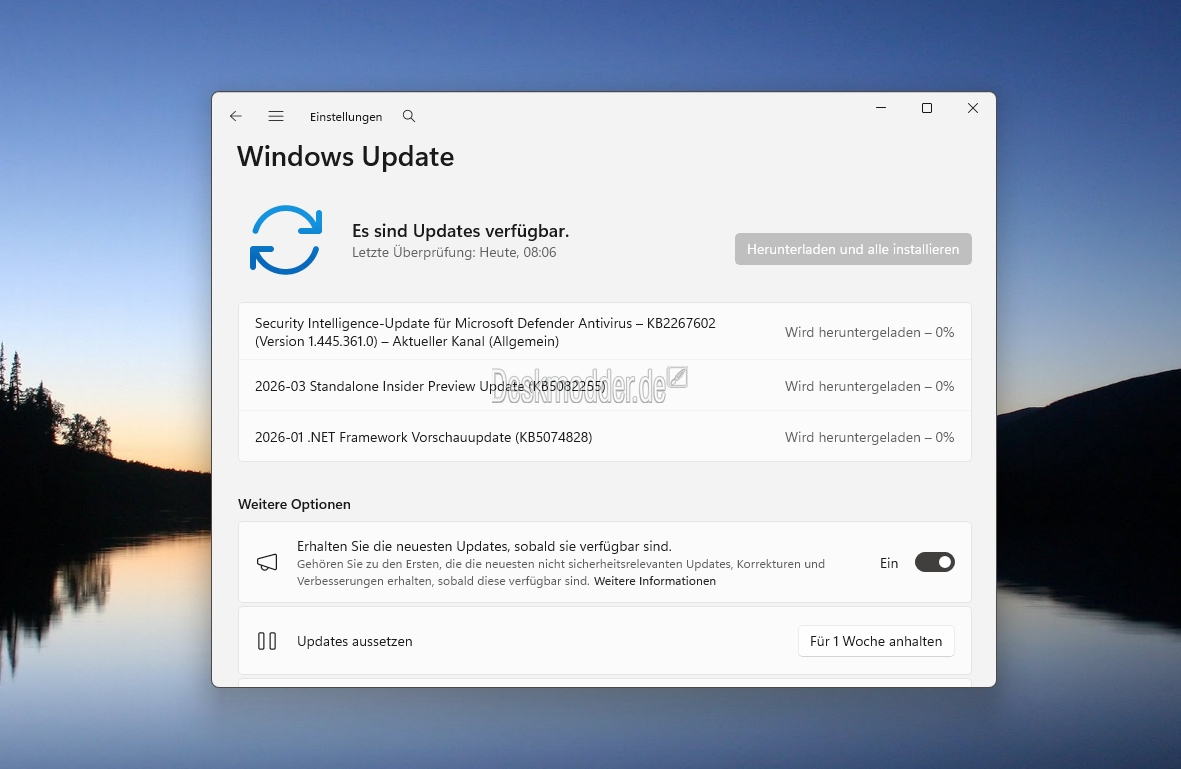Click the megaphone icon for newest updates
1181x769 pixels.
coord(267,563)
